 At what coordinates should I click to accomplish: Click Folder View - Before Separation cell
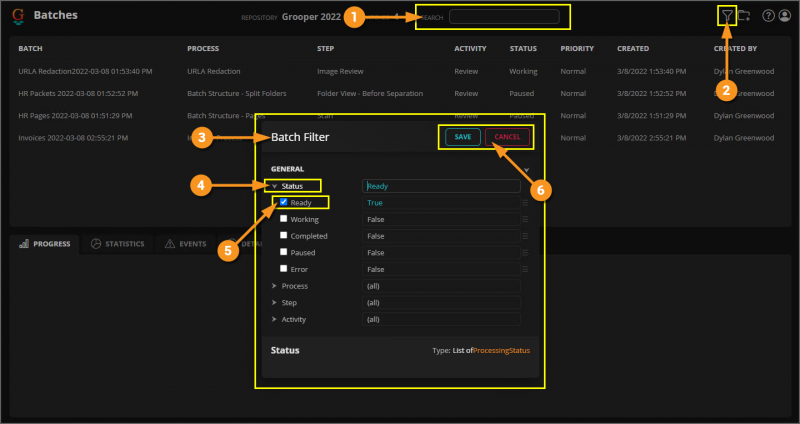coord(370,93)
